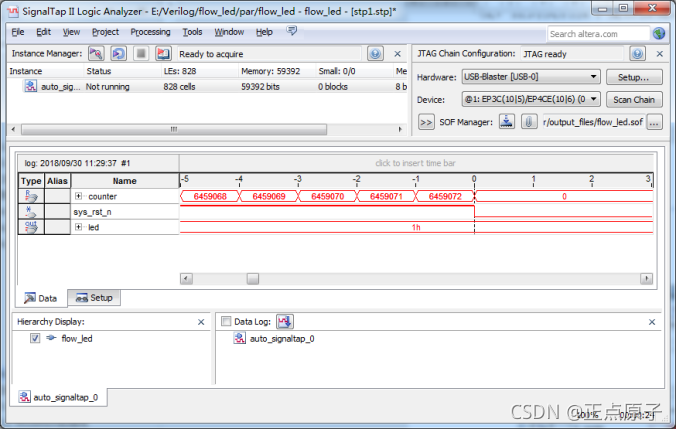Click the Name column header in signal list
Screen dimensions: 677x430
(125, 181)
